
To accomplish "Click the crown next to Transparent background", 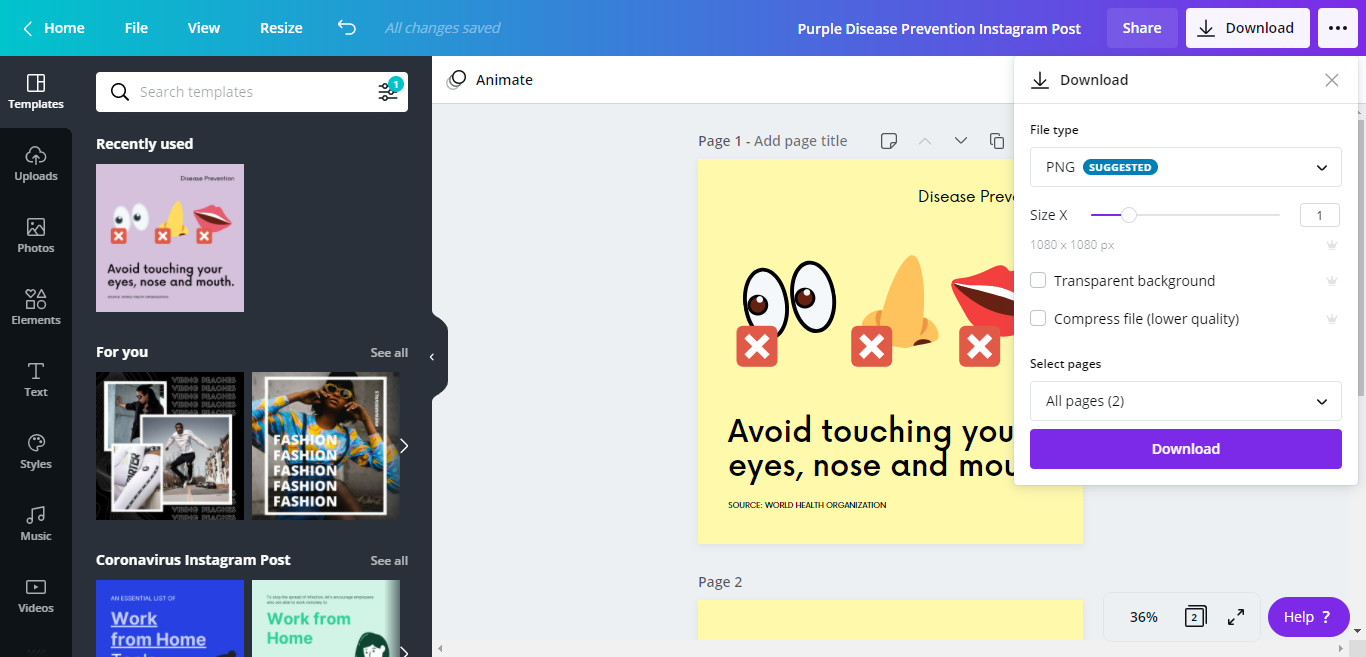I will click(1331, 281).
